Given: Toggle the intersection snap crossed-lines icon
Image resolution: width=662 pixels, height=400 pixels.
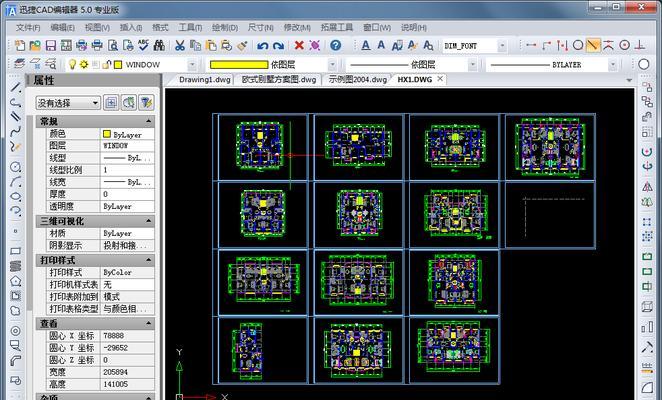Looking at the screenshot, I should [x=609, y=45].
